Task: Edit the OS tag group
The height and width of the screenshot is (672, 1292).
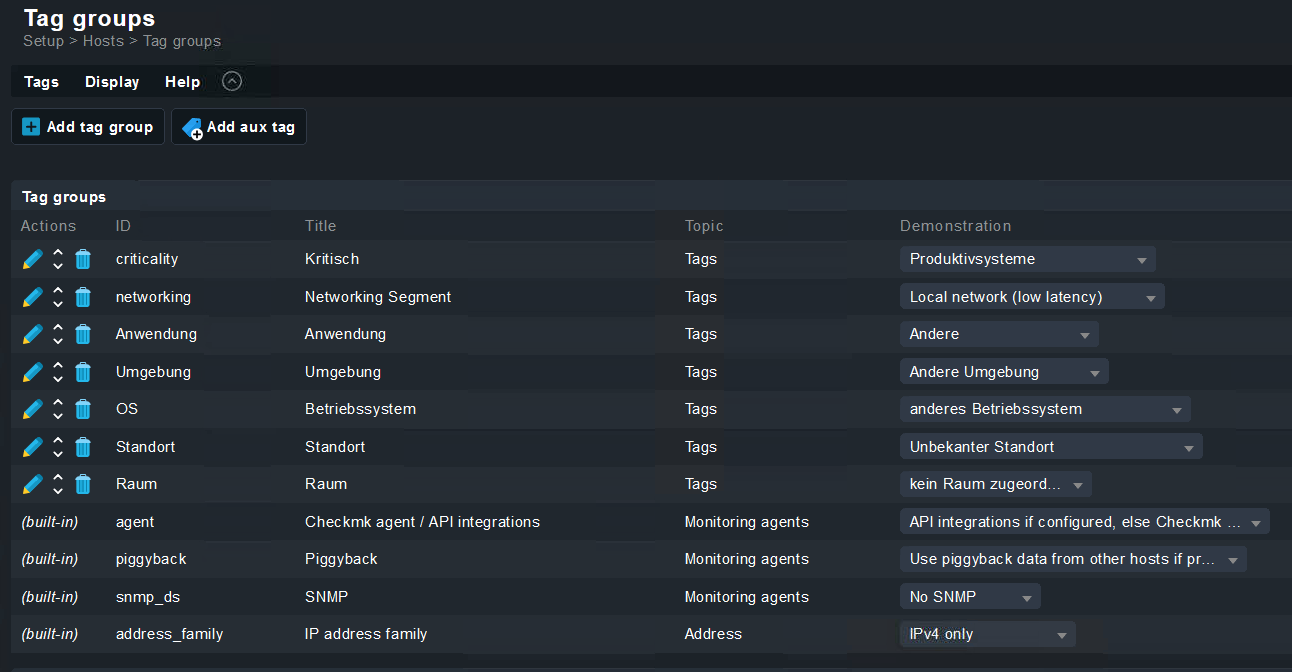Action: [x=32, y=409]
